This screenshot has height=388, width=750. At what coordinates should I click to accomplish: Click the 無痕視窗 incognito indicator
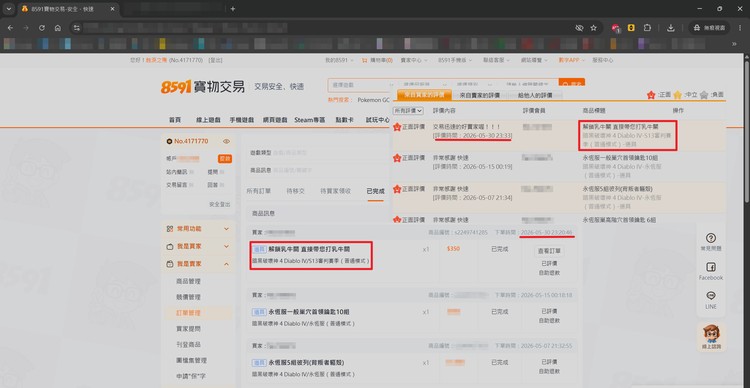710,28
